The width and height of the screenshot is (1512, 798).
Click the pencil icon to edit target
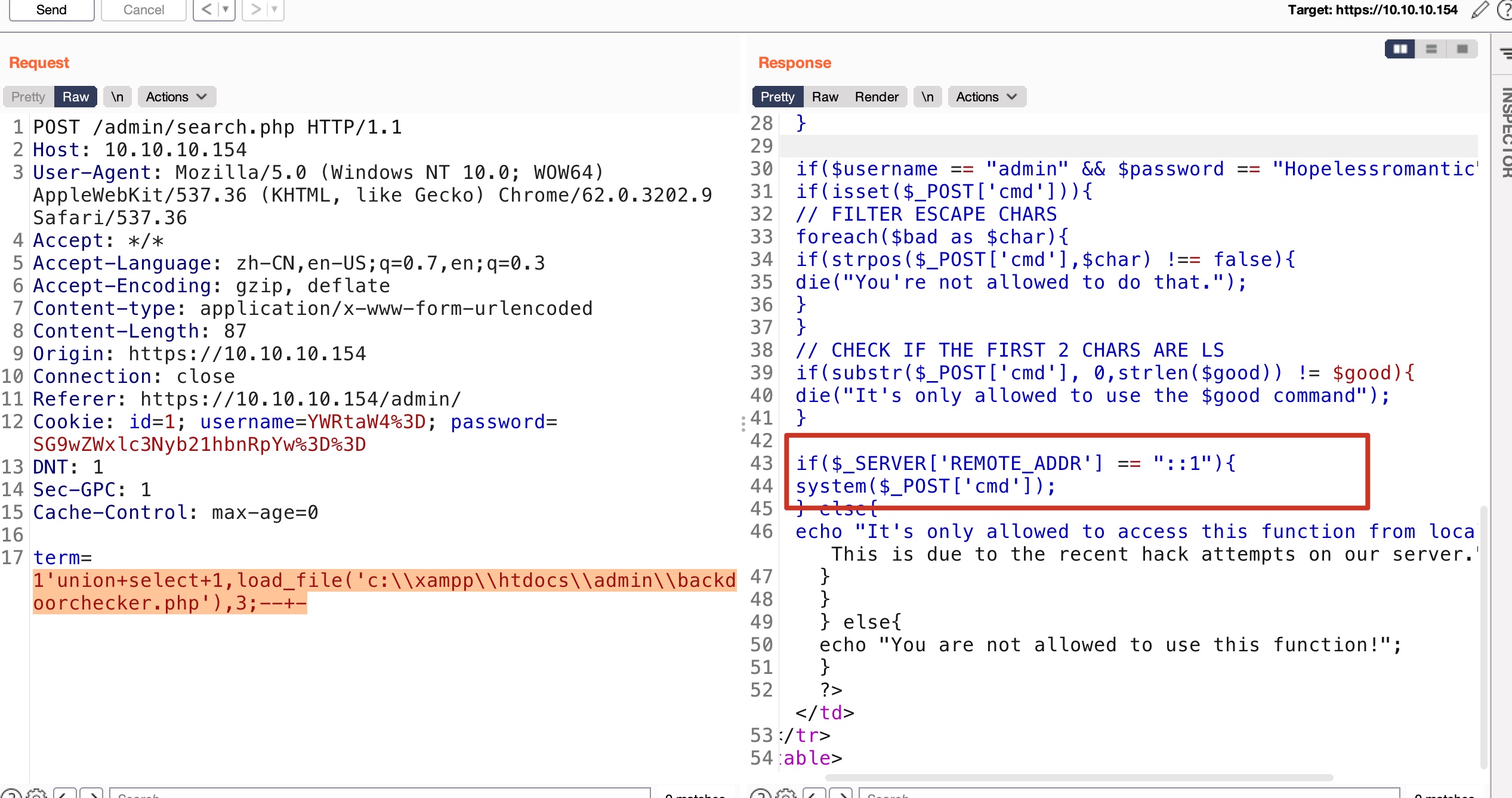click(1480, 10)
